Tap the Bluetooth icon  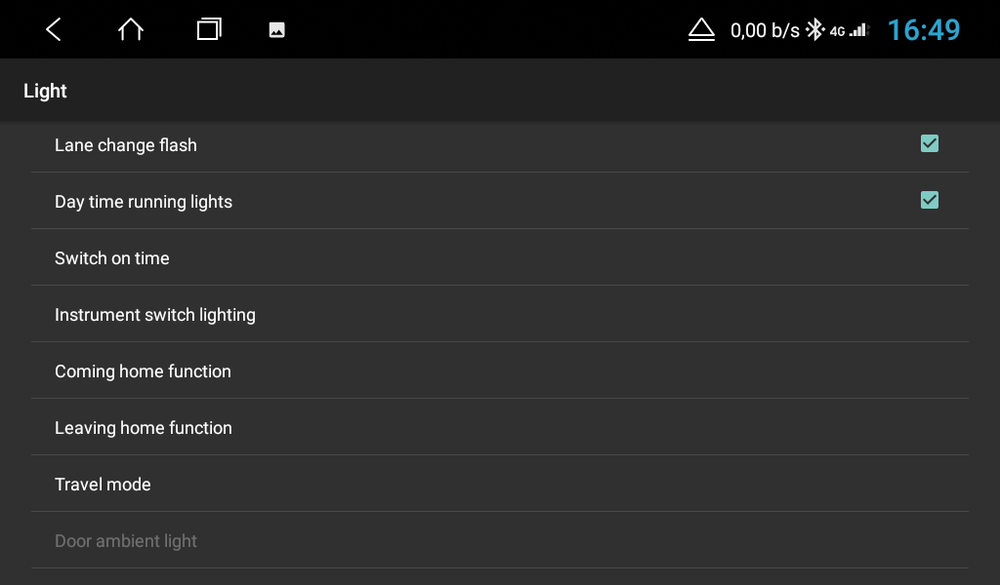[x=815, y=29]
